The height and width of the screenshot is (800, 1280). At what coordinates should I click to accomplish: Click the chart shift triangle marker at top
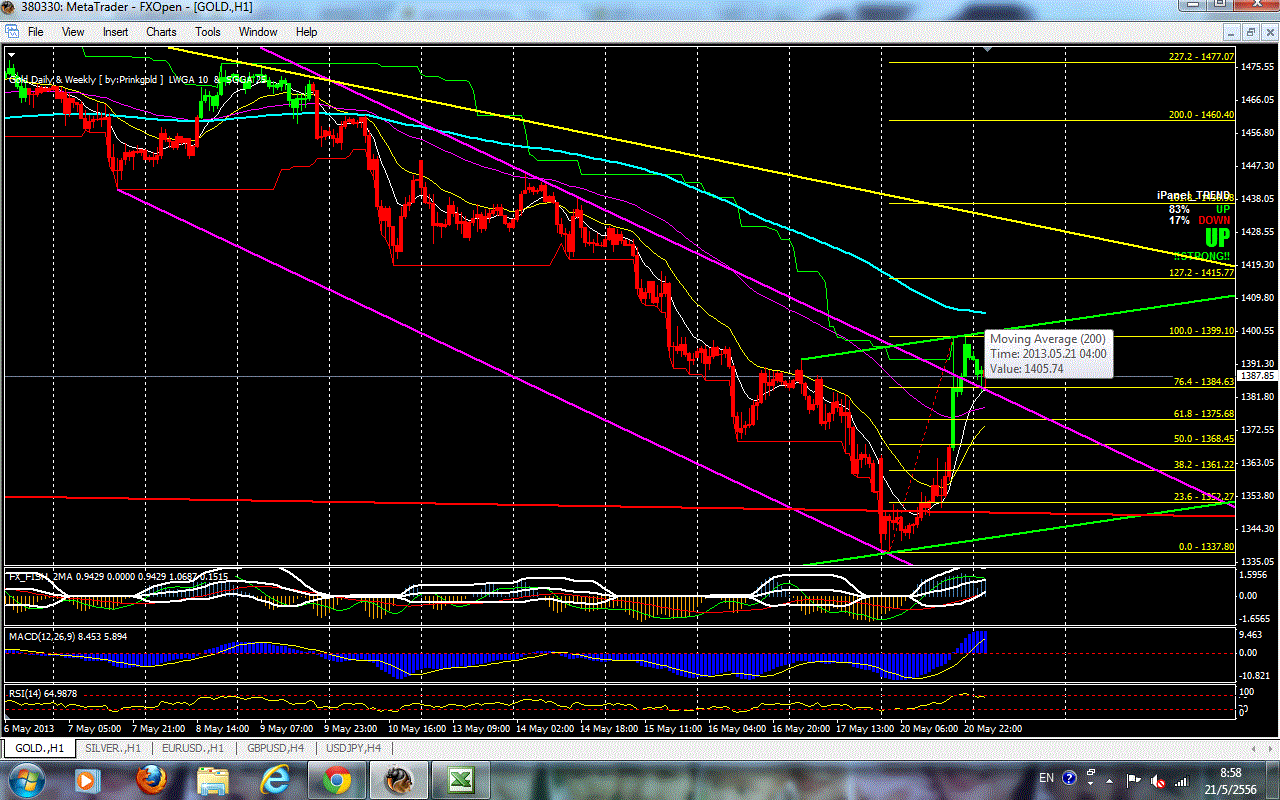point(989,48)
